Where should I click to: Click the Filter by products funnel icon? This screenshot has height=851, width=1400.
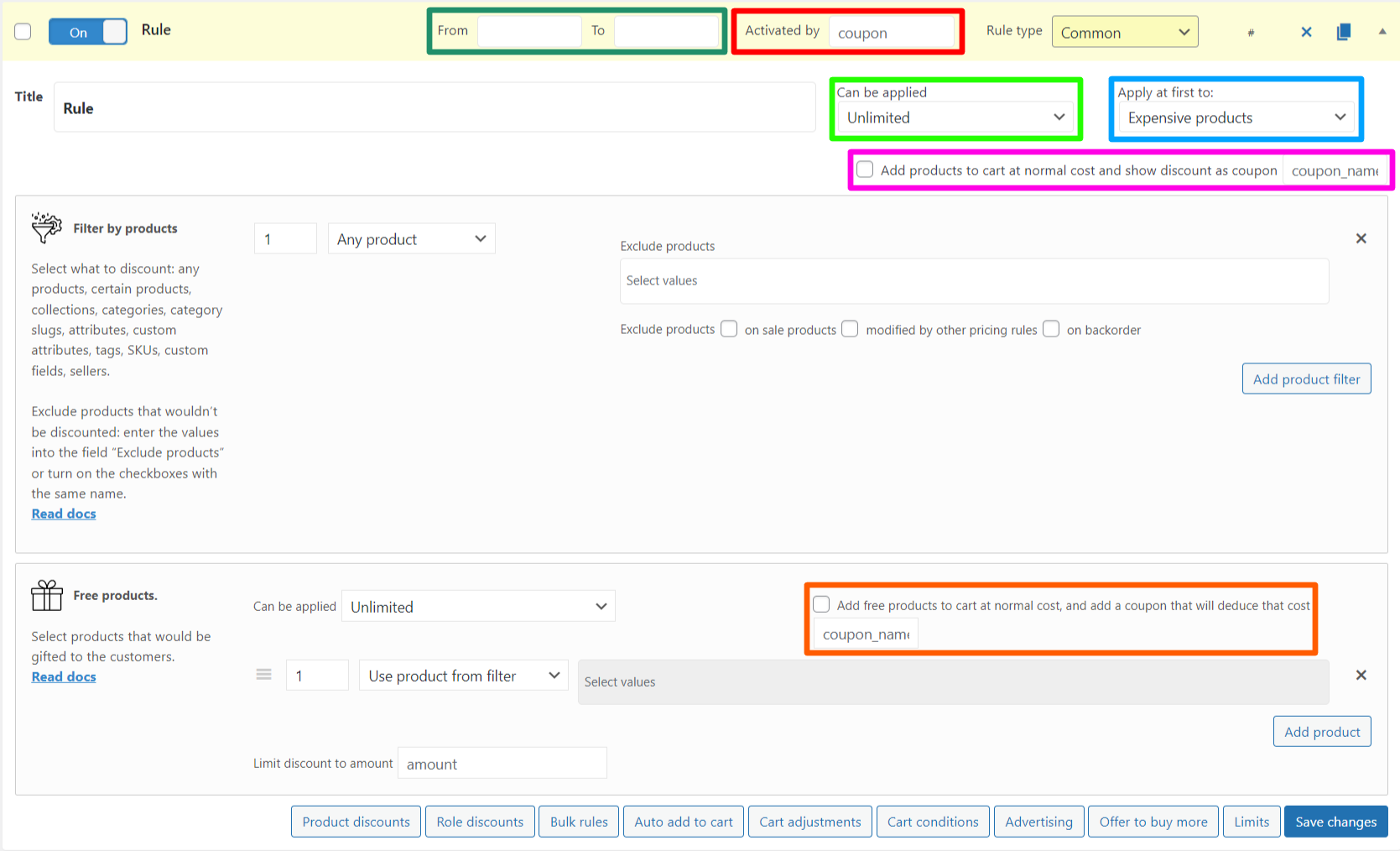point(47,227)
